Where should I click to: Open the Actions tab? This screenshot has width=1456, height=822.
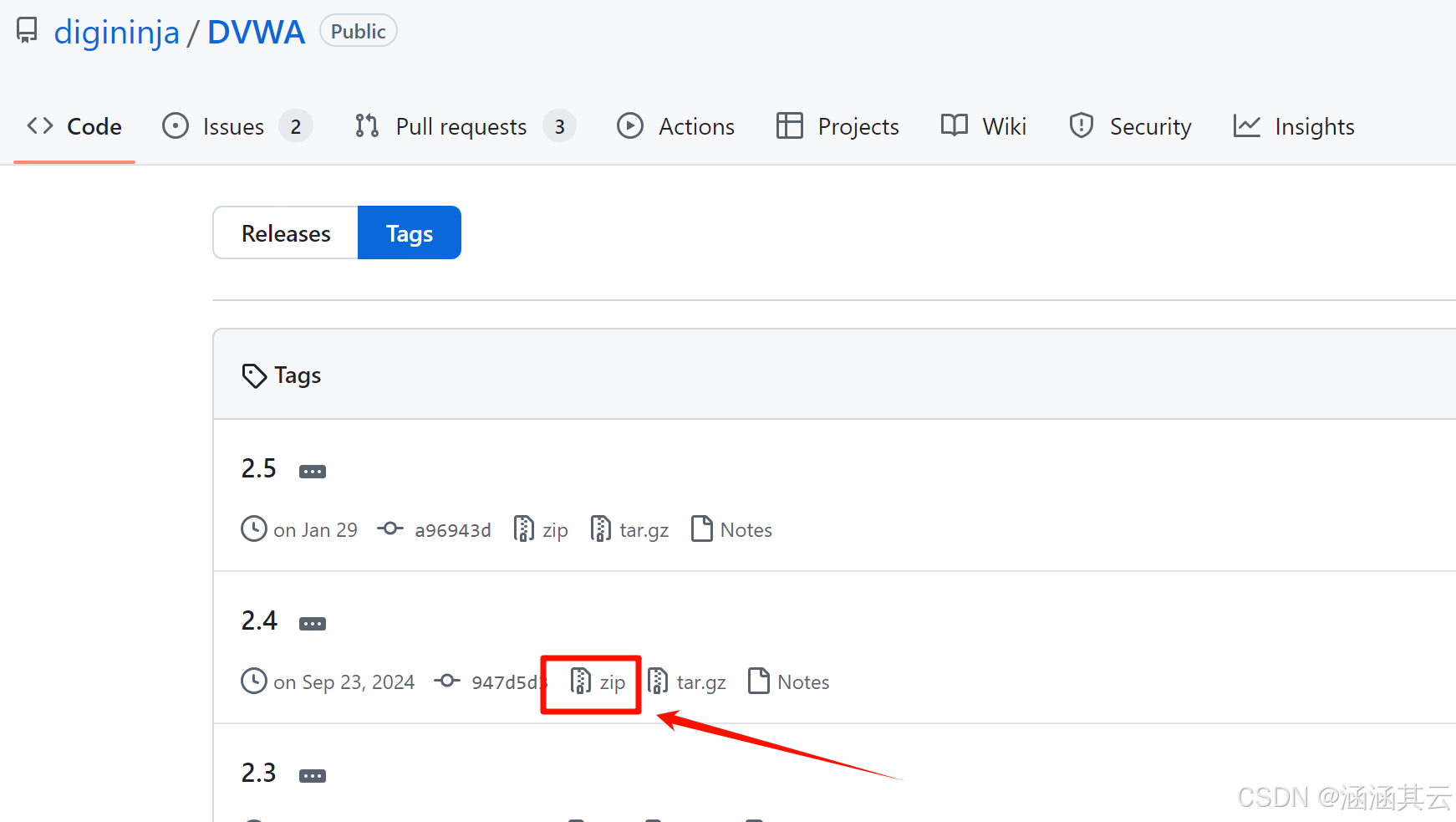[x=675, y=126]
